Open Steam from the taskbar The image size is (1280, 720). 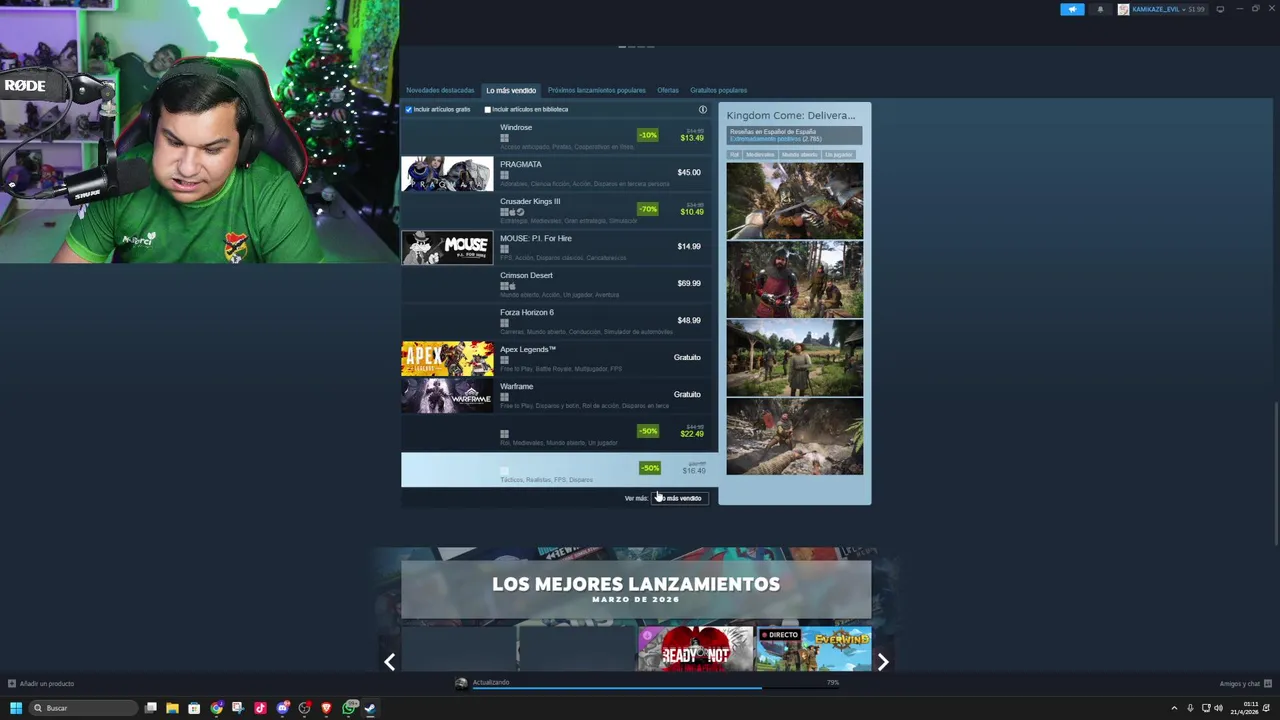370,708
